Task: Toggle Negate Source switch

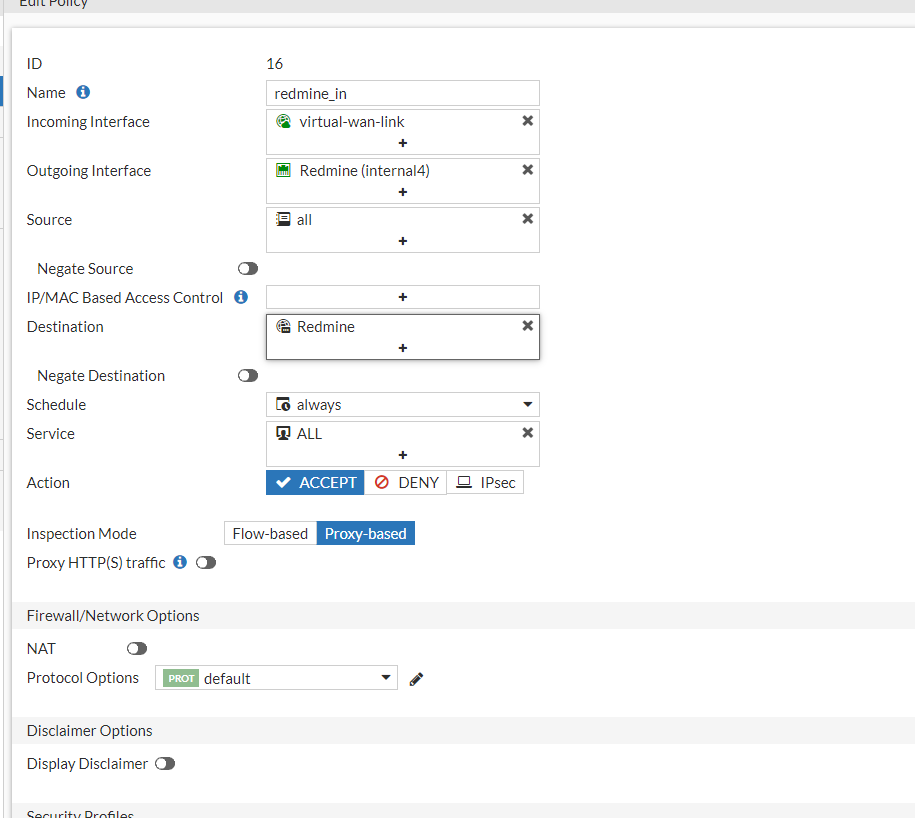Action: tap(248, 268)
